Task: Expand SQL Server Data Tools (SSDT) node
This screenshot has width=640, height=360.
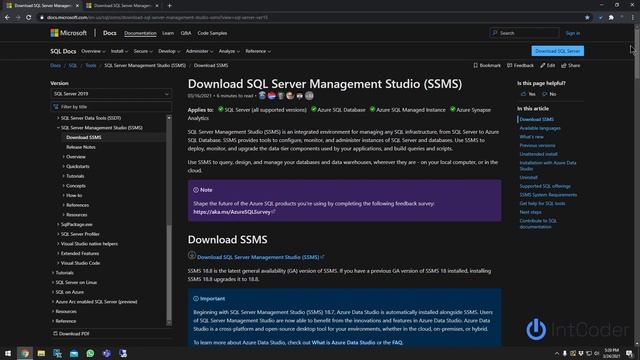Action: 58,118
